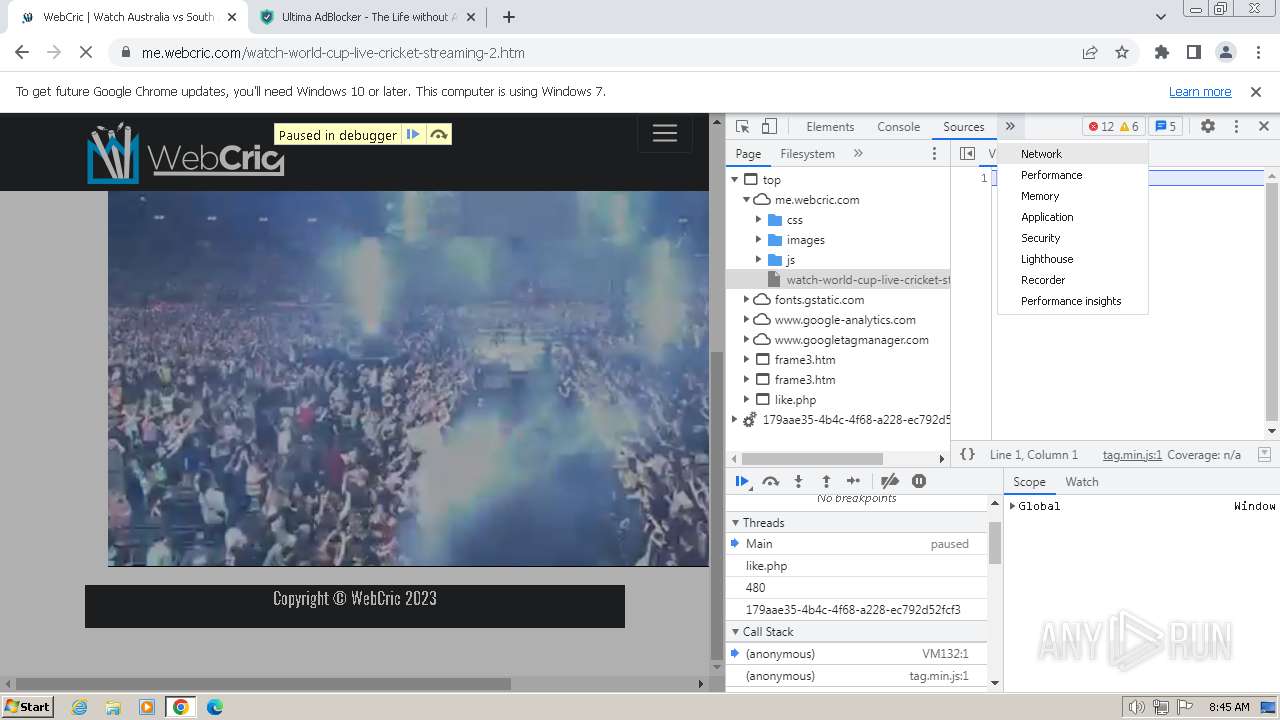1280x720 pixels.
Task: Select the 480 thread row
Action: click(856, 588)
